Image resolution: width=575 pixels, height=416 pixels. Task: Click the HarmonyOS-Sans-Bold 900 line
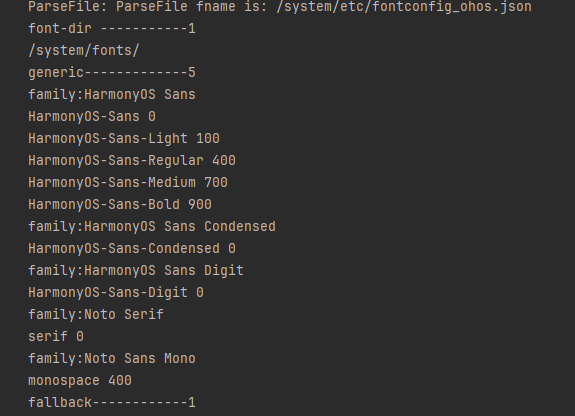[120, 205]
